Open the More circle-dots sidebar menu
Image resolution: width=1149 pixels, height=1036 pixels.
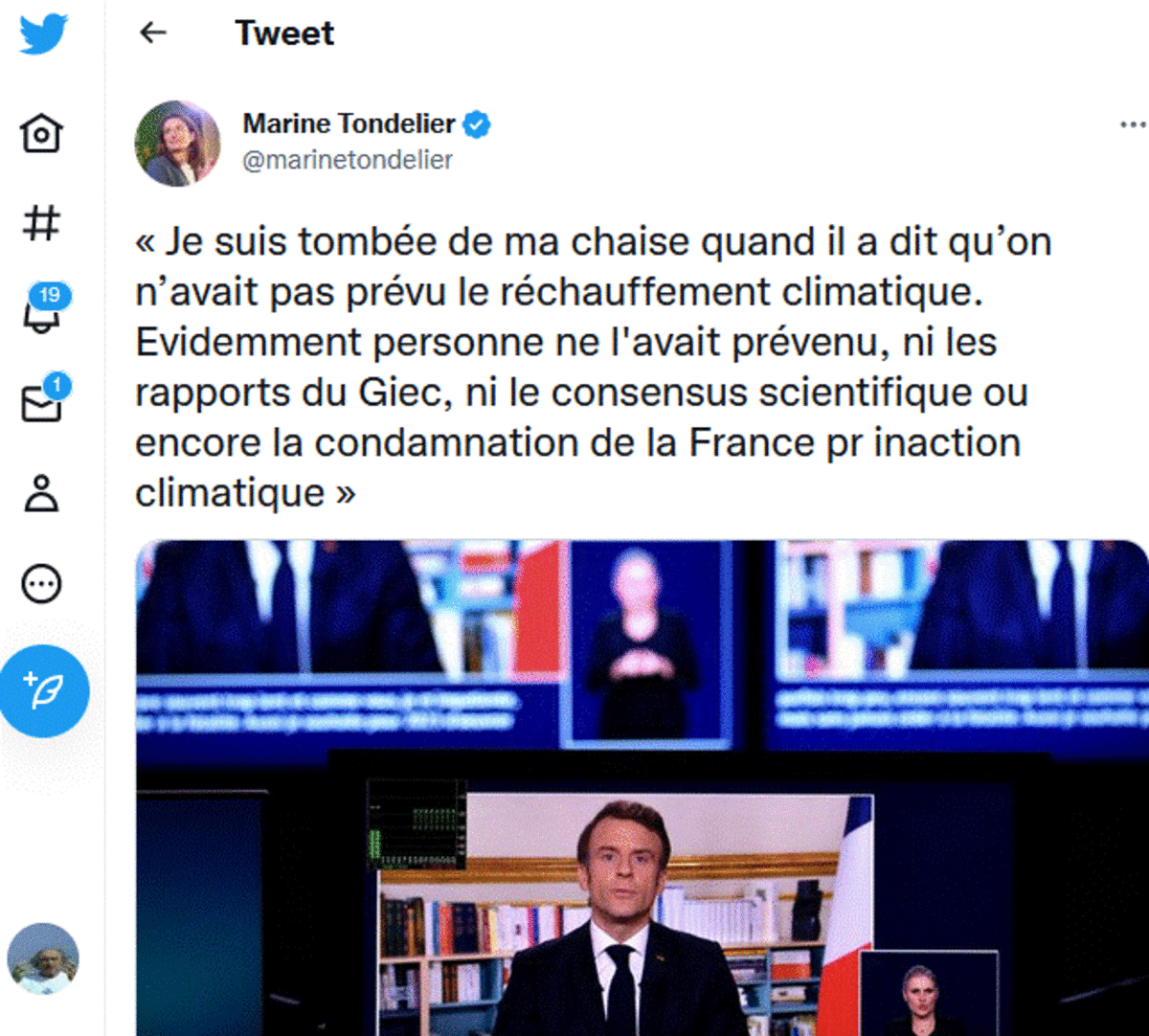[41, 584]
